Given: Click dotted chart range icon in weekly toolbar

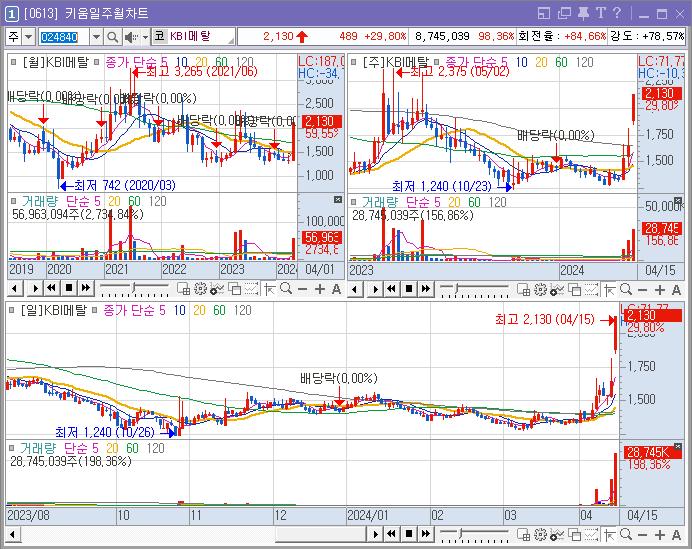Looking at the screenshot, I should tap(591, 290).
